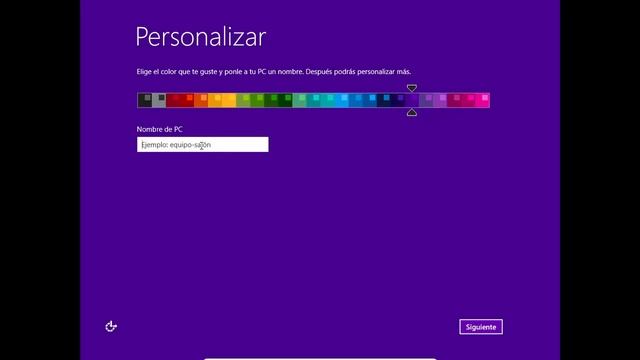Viewport: 640px width, 360px height.
Task: Pick the dark navy blue color swatch
Action: tap(384, 100)
